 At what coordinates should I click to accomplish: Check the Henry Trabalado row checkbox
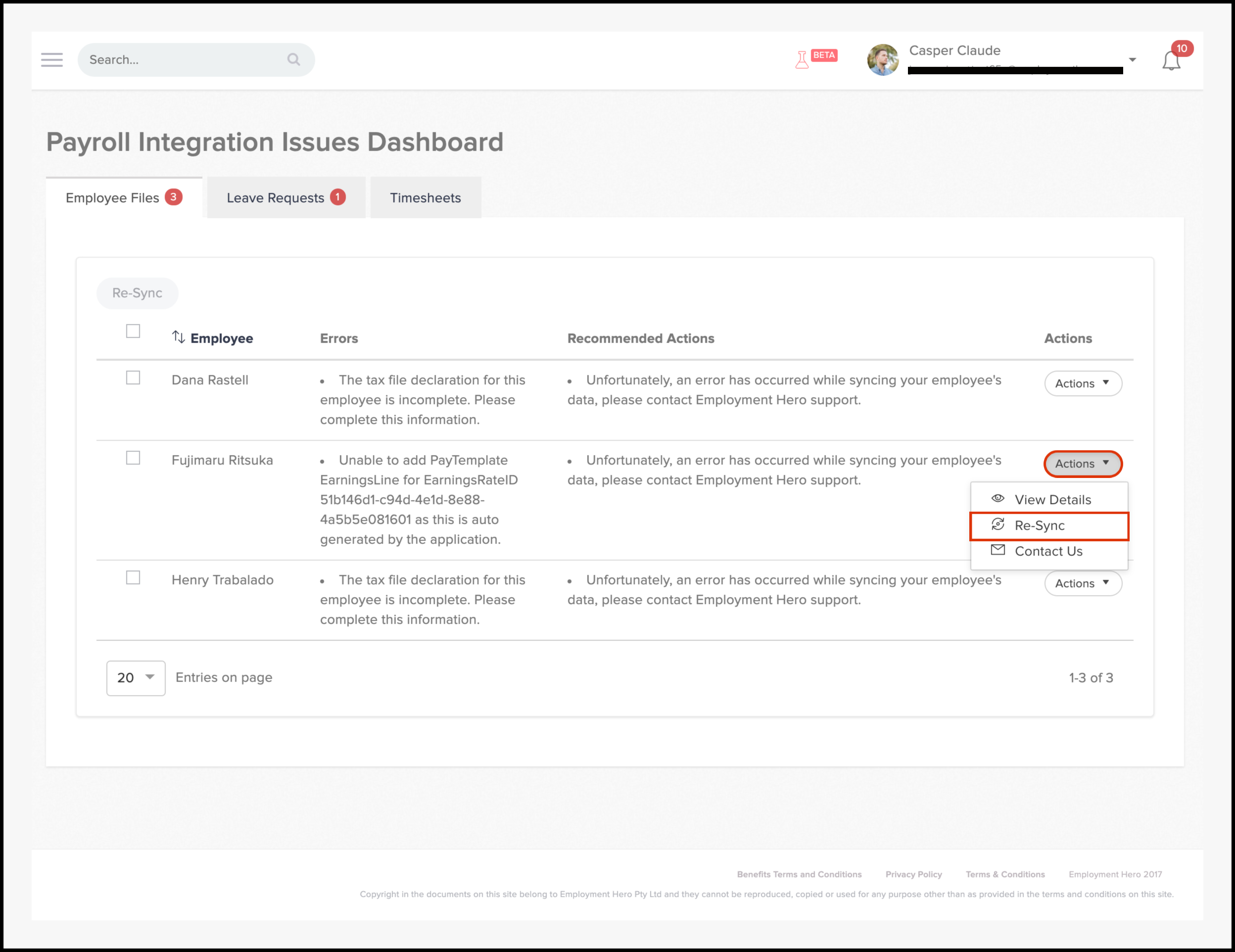(x=133, y=578)
